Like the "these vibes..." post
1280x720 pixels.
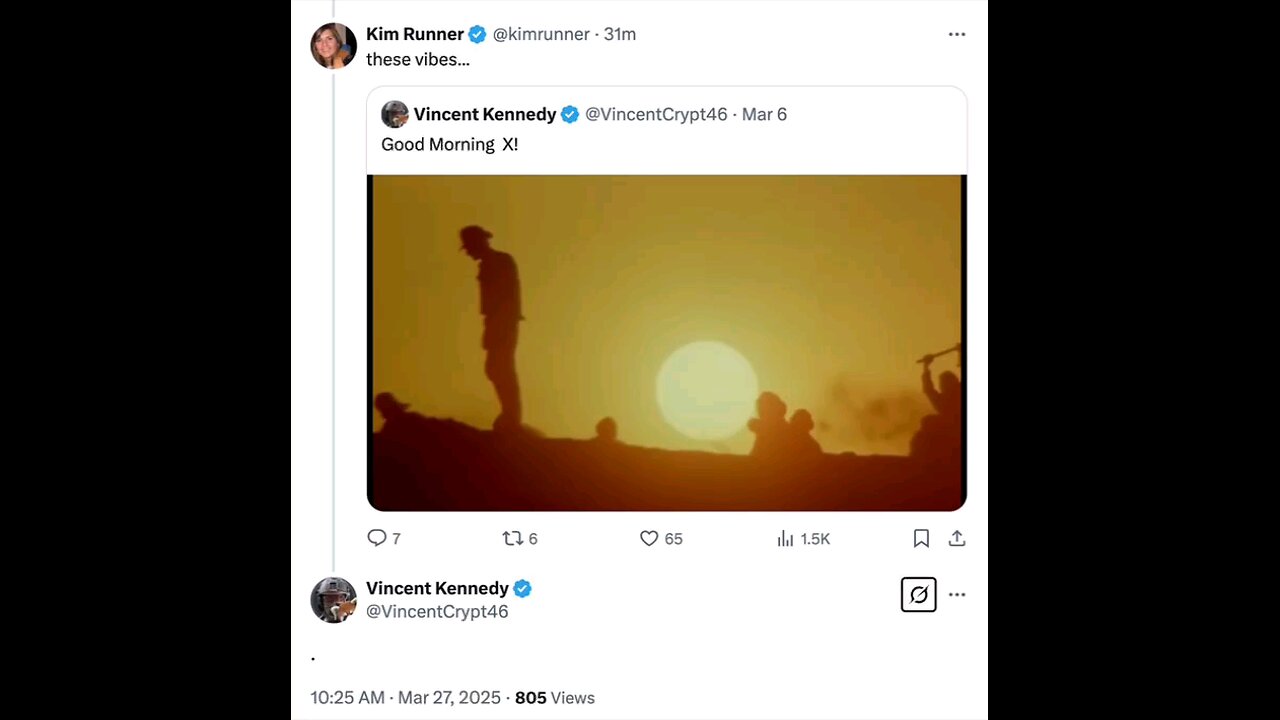(x=649, y=538)
